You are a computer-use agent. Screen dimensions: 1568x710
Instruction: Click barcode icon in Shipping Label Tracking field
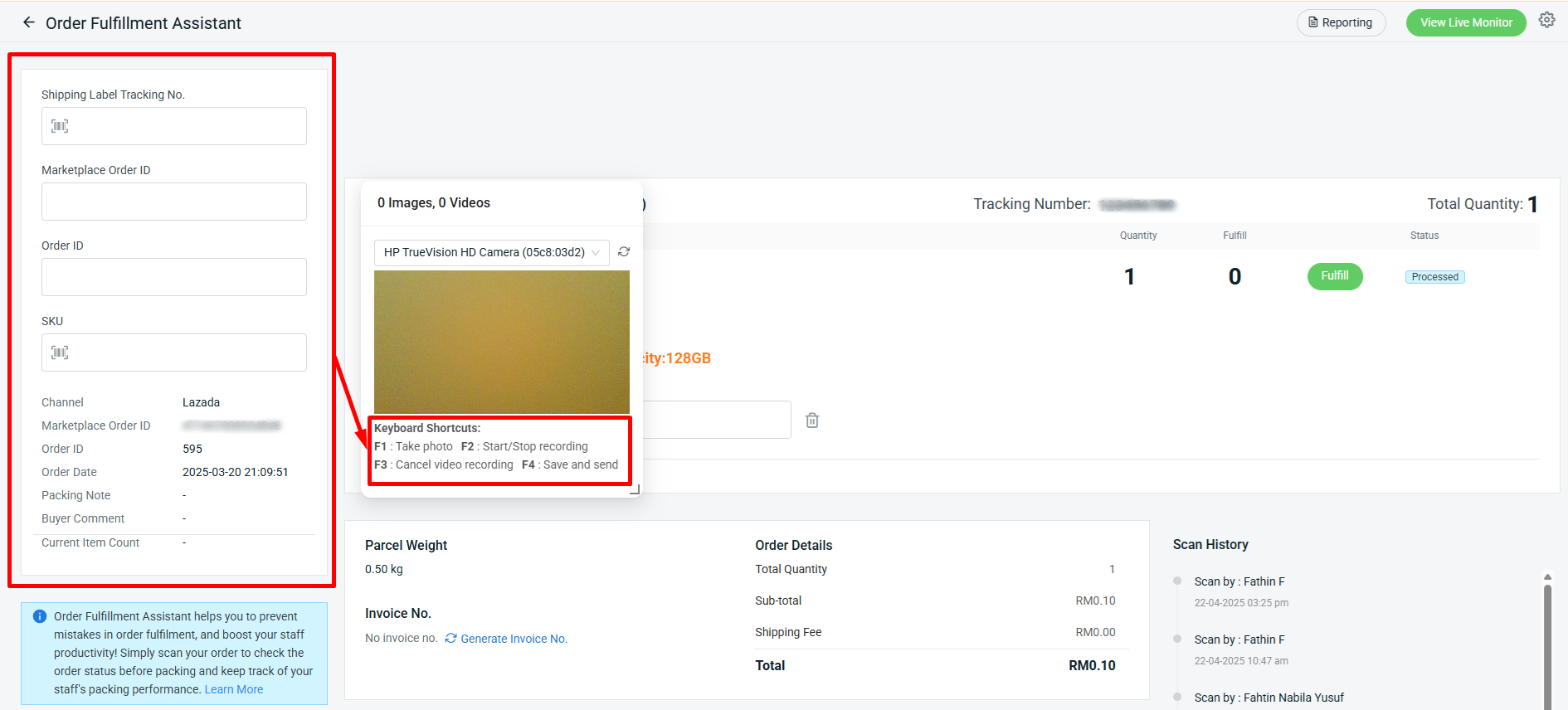[60, 126]
